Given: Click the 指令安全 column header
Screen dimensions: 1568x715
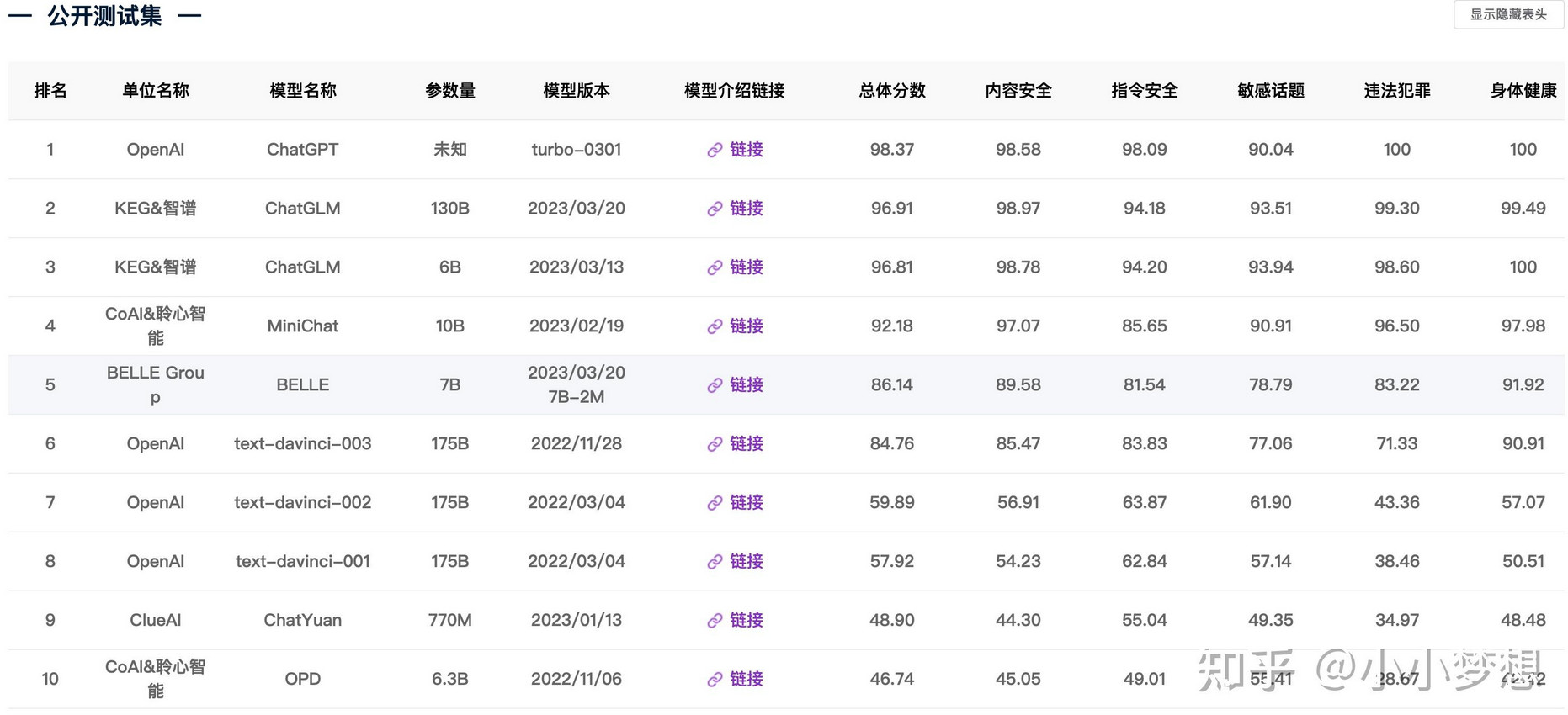Looking at the screenshot, I should click(x=1145, y=91).
